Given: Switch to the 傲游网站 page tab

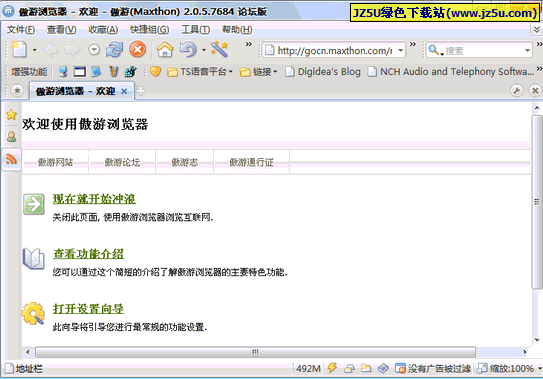Looking at the screenshot, I should point(55,162).
